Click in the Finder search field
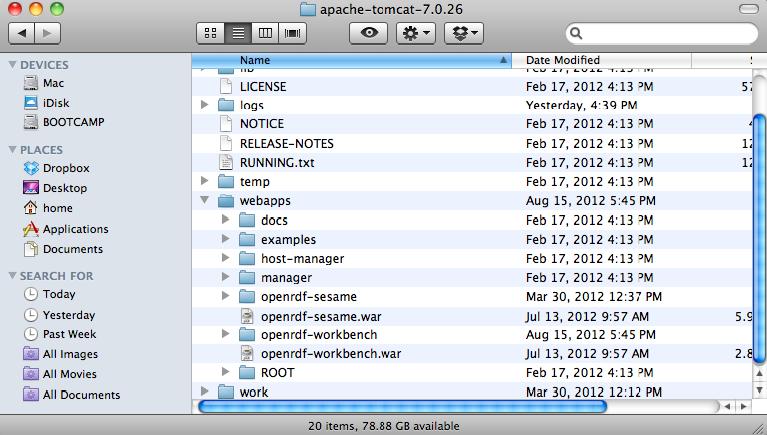Image resolution: width=767 pixels, height=435 pixels. point(661,33)
